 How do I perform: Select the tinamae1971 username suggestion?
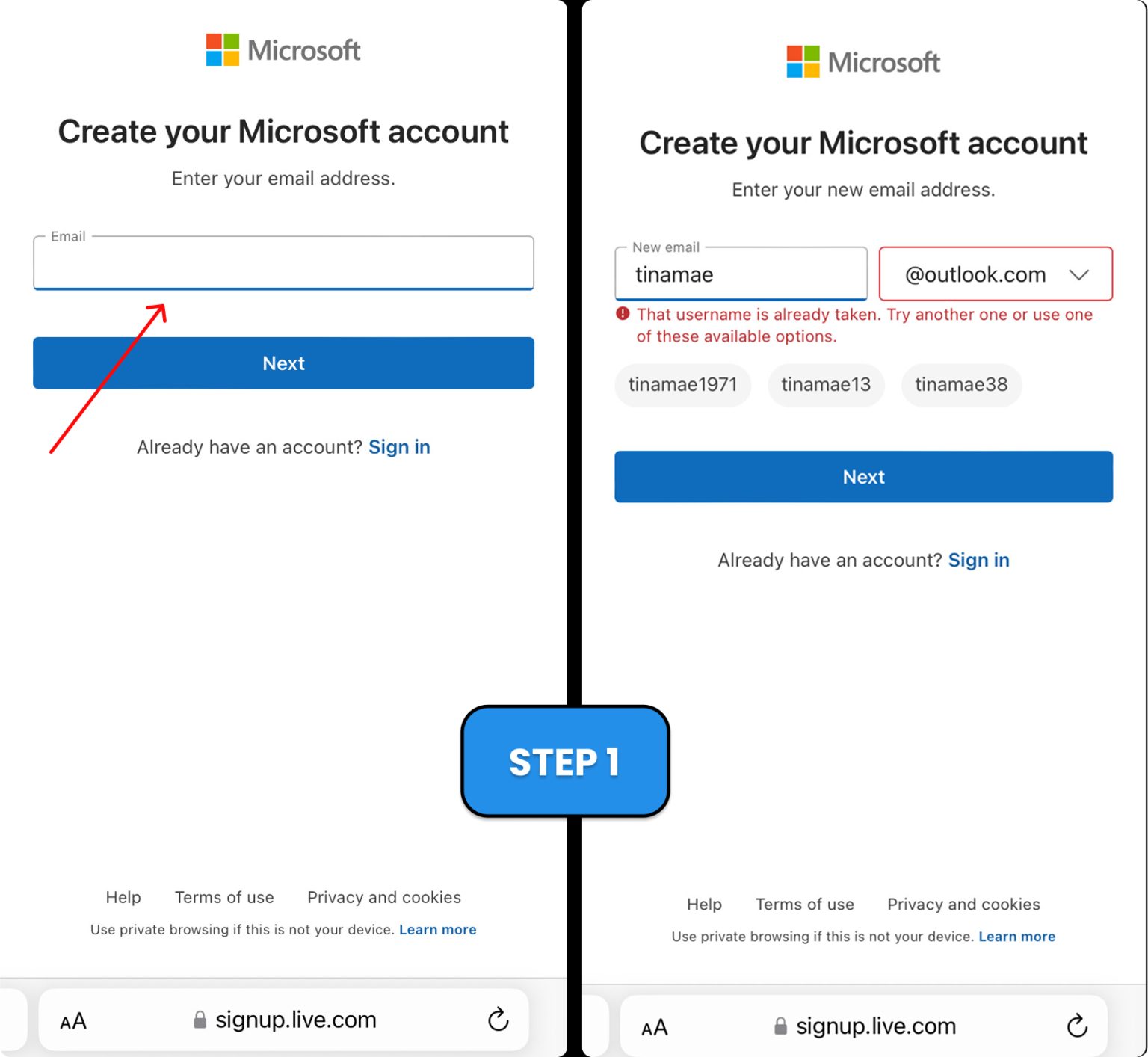[682, 385]
